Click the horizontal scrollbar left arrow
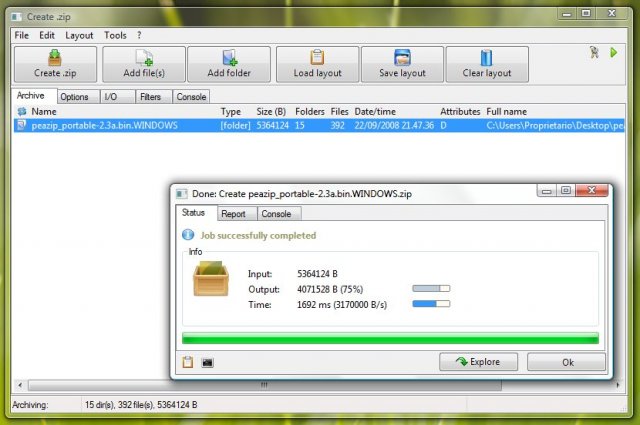This screenshot has height=425, width=640. click(20, 385)
